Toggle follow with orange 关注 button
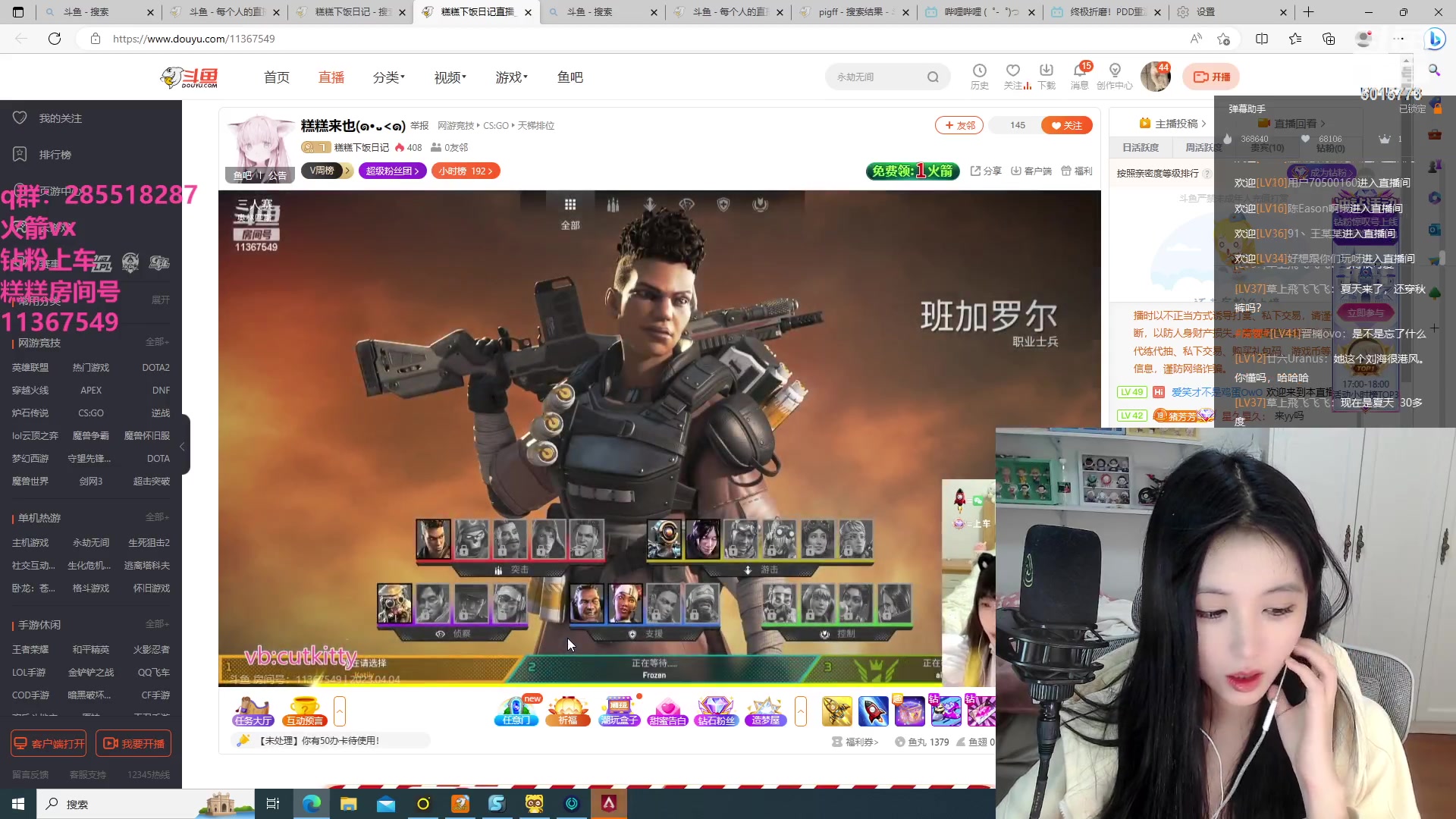The height and width of the screenshot is (819, 1456). tap(1067, 125)
